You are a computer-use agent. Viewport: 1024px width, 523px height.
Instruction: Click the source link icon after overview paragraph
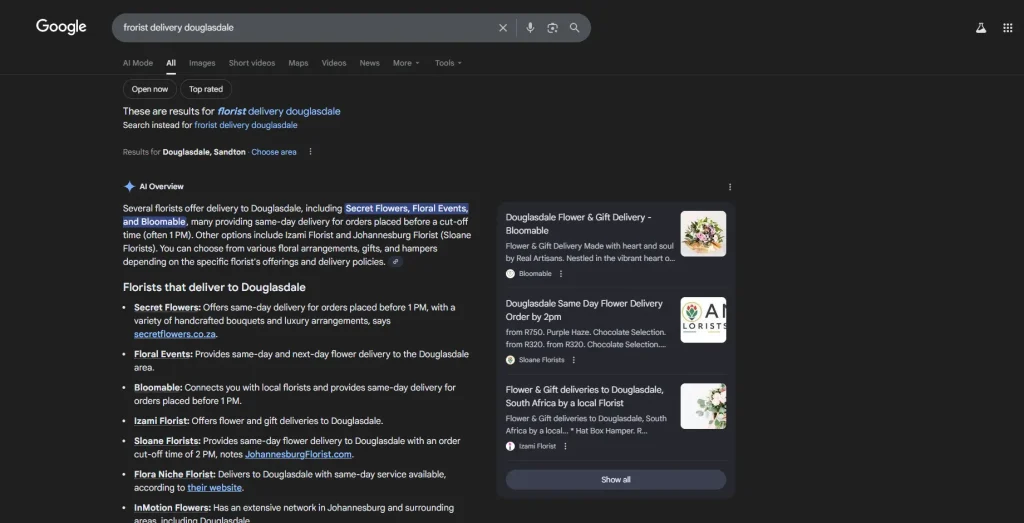tap(396, 262)
